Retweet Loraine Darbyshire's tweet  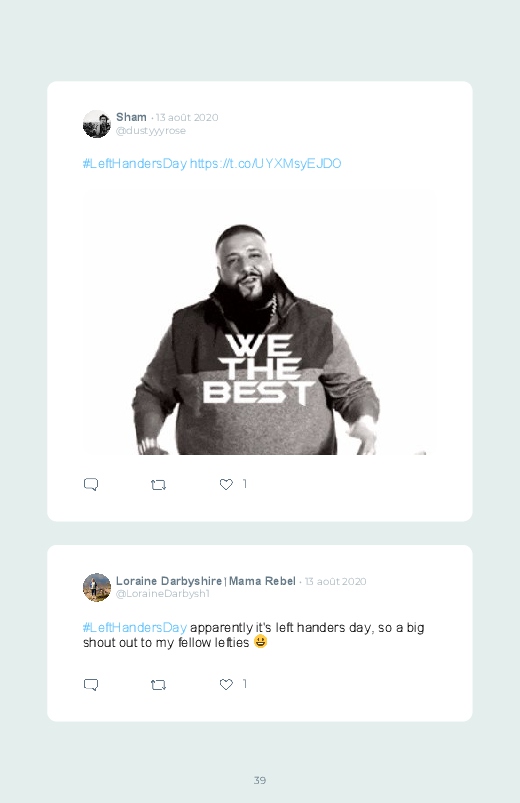point(158,685)
